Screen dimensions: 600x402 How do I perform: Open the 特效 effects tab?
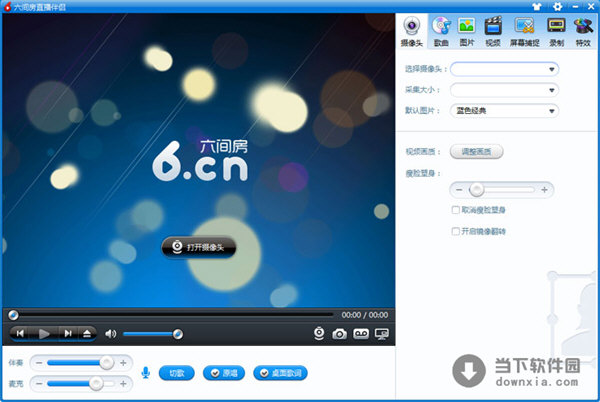coord(583,32)
